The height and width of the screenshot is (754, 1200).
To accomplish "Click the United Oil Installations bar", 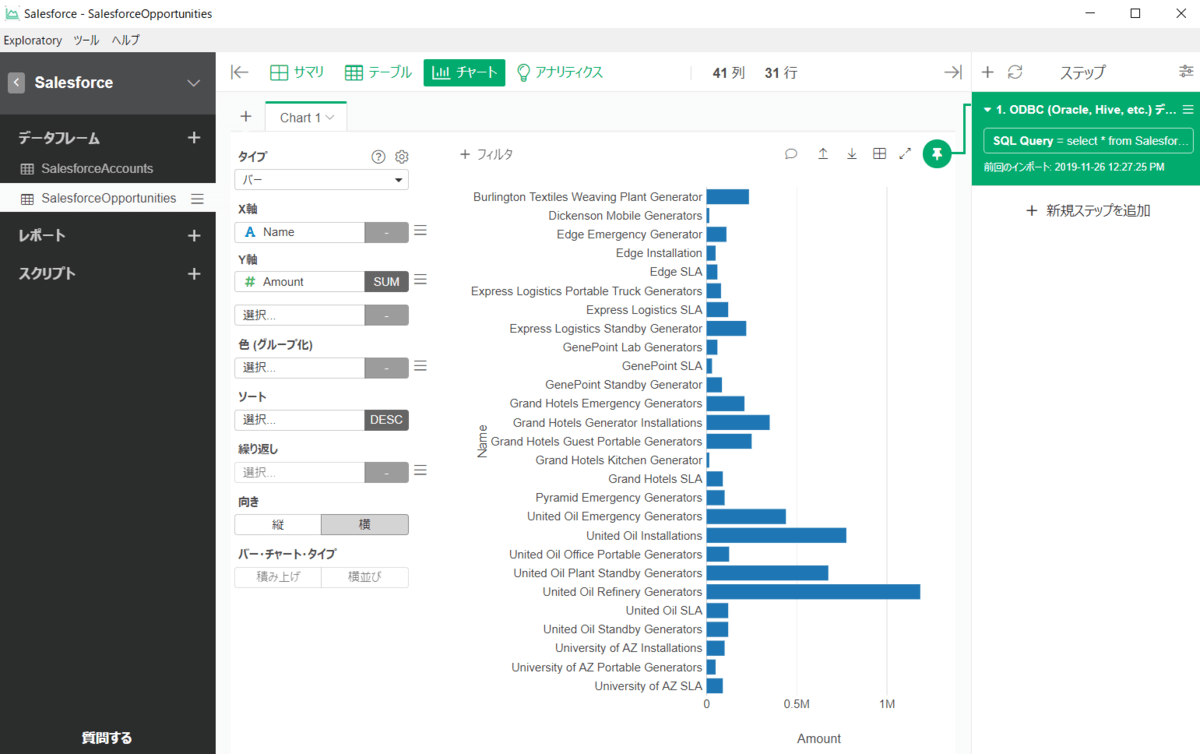I will [776, 536].
